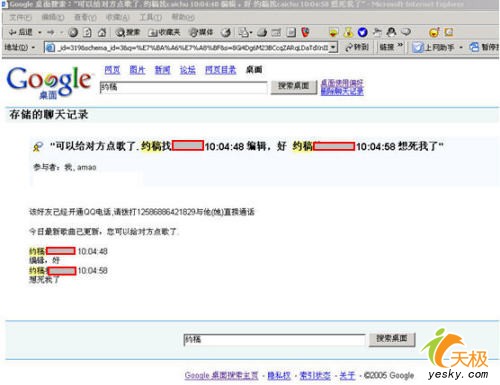
Task: Click the yellow messenger smiley toolbar icon
Action: click(x=333, y=32)
